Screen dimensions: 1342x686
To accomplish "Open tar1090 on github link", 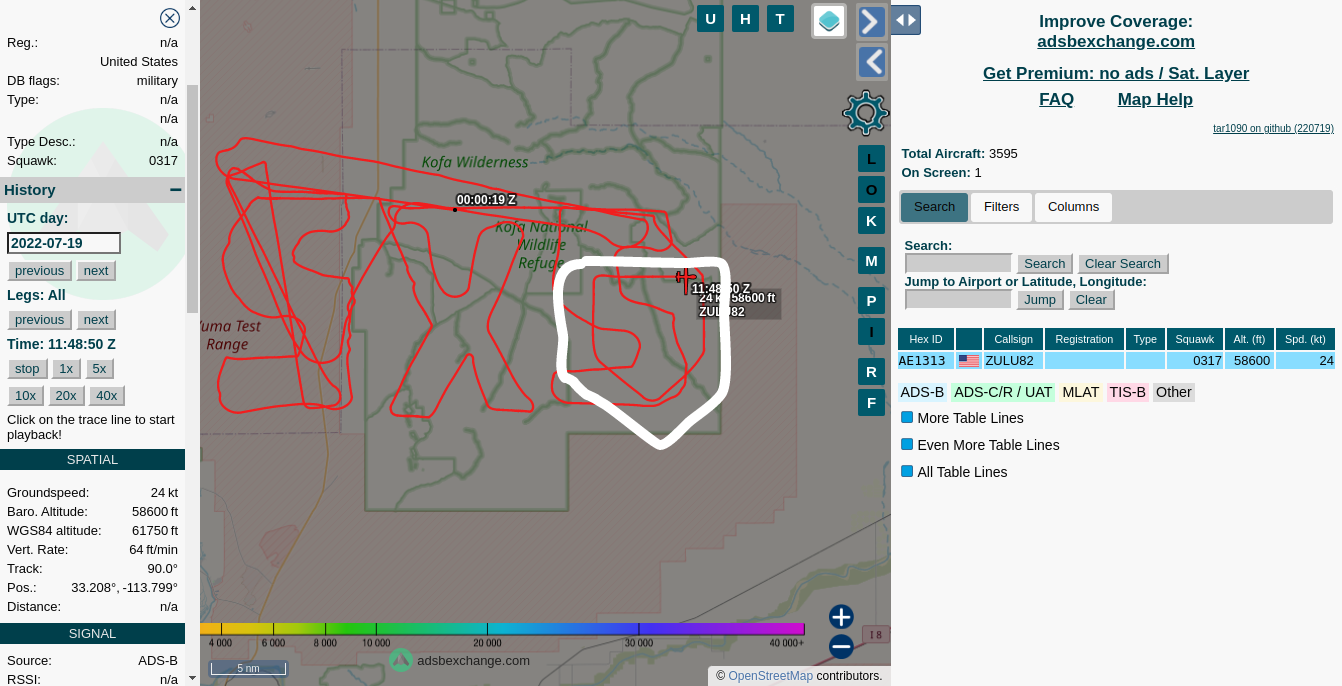I will (1273, 128).
